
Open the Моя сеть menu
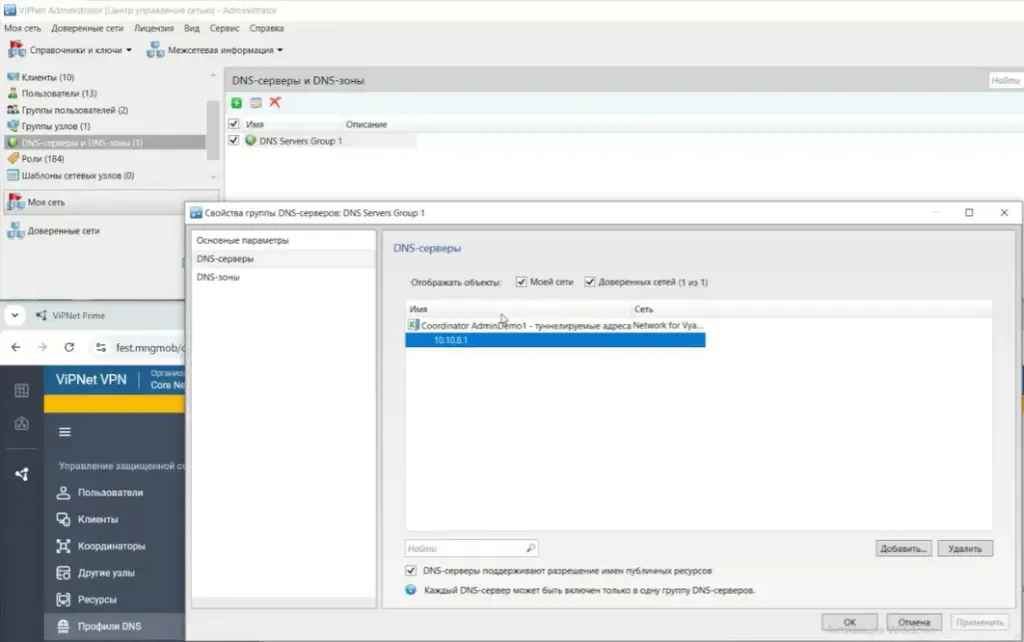coord(22,28)
